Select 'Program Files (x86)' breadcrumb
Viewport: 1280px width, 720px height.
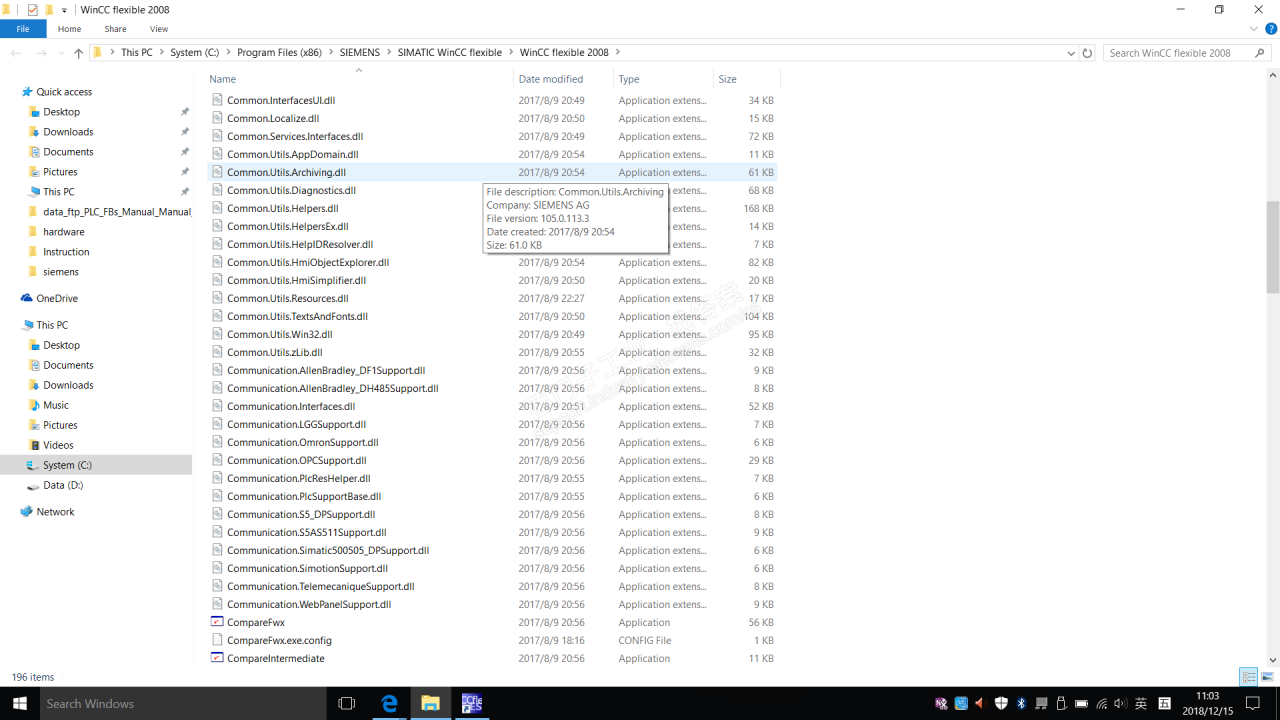[x=280, y=53]
